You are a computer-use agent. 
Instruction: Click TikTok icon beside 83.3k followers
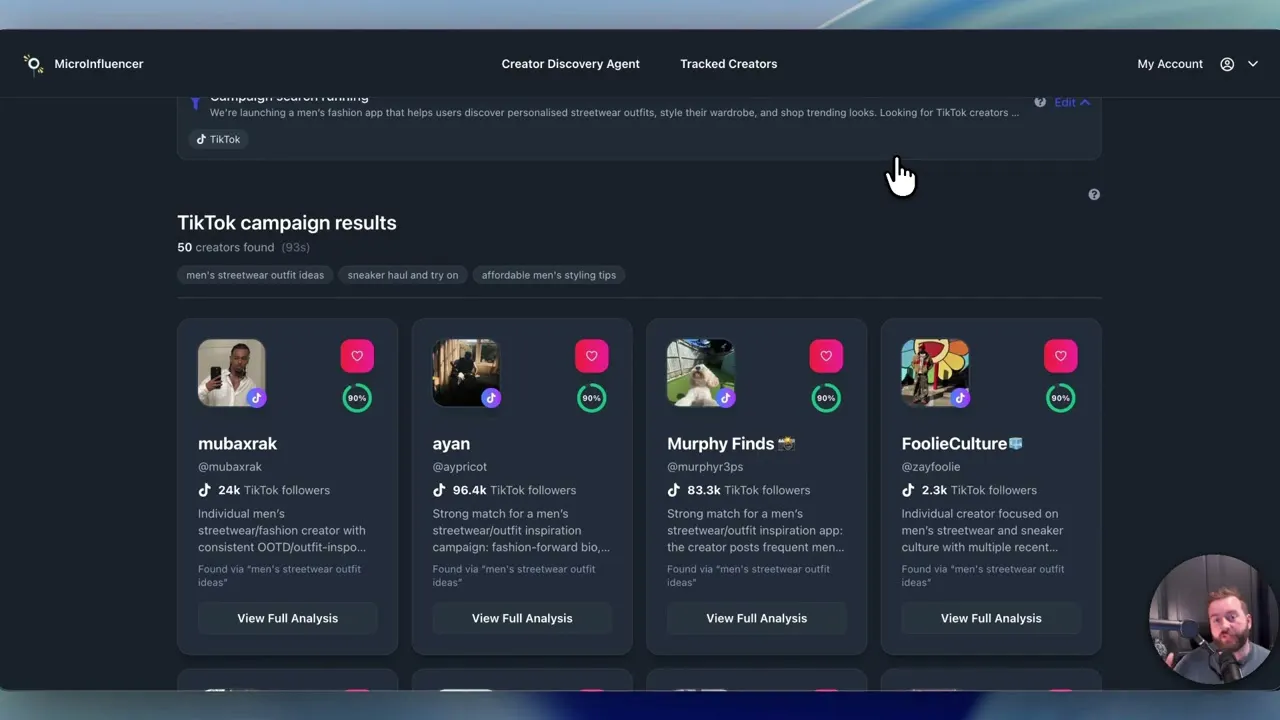point(674,490)
